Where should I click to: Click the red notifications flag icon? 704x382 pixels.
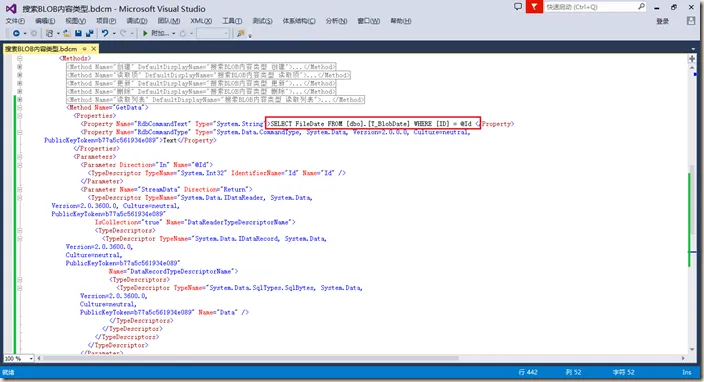pyautogui.click(x=534, y=7)
